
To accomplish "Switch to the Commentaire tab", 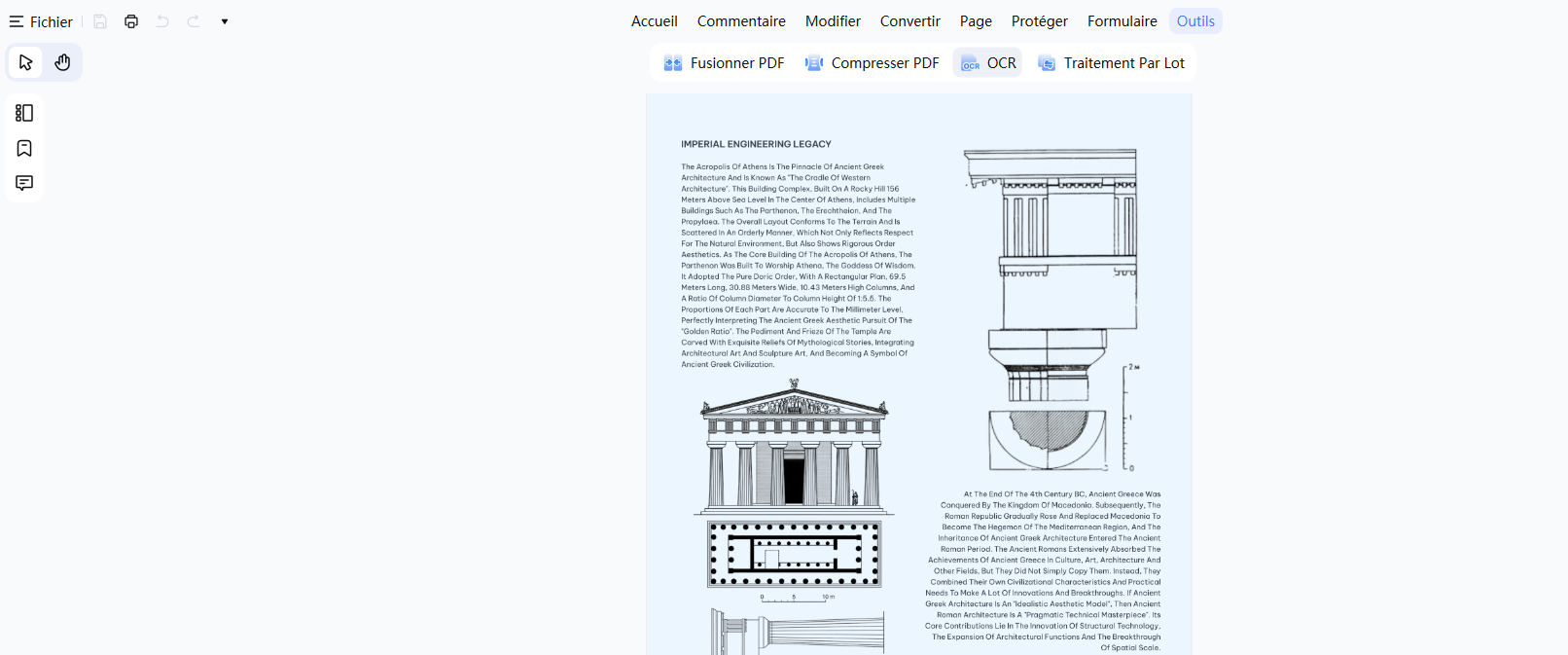I will point(741,21).
